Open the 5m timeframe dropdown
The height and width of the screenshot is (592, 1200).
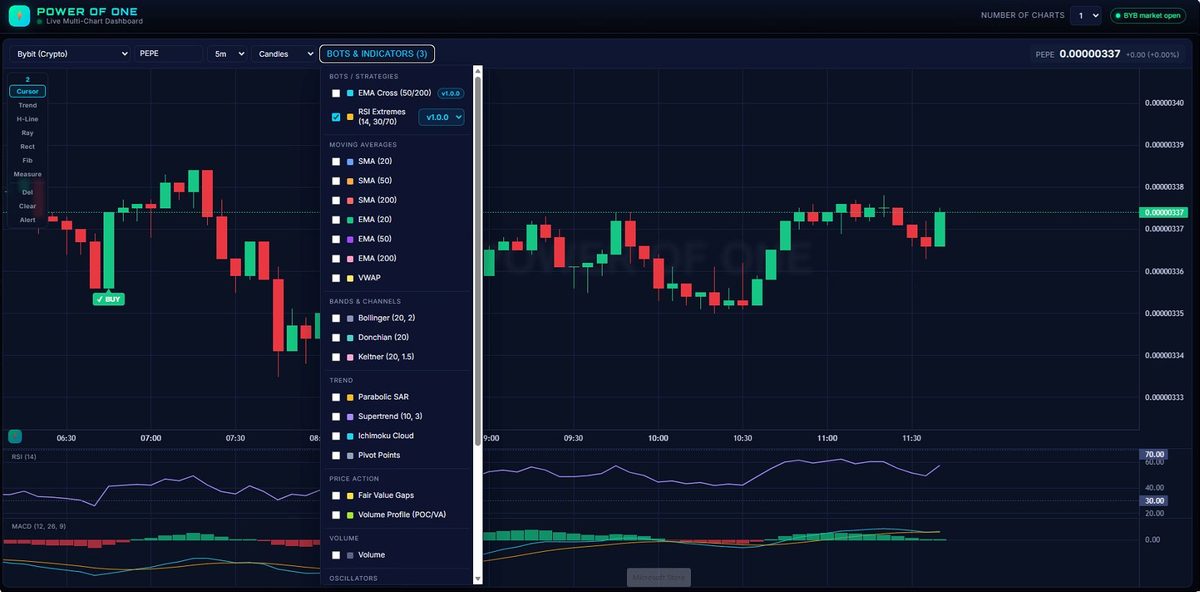pyautogui.click(x=227, y=54)
